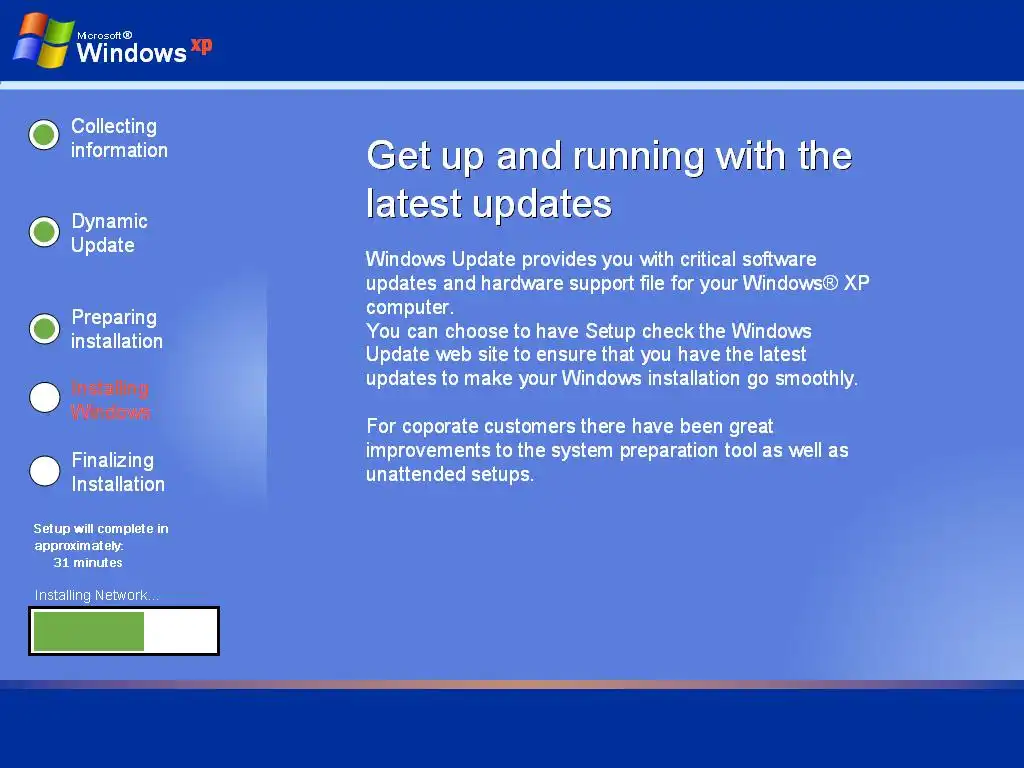Click the 'You can choose to have Setup' paragraph

click(x=611, y=355)
